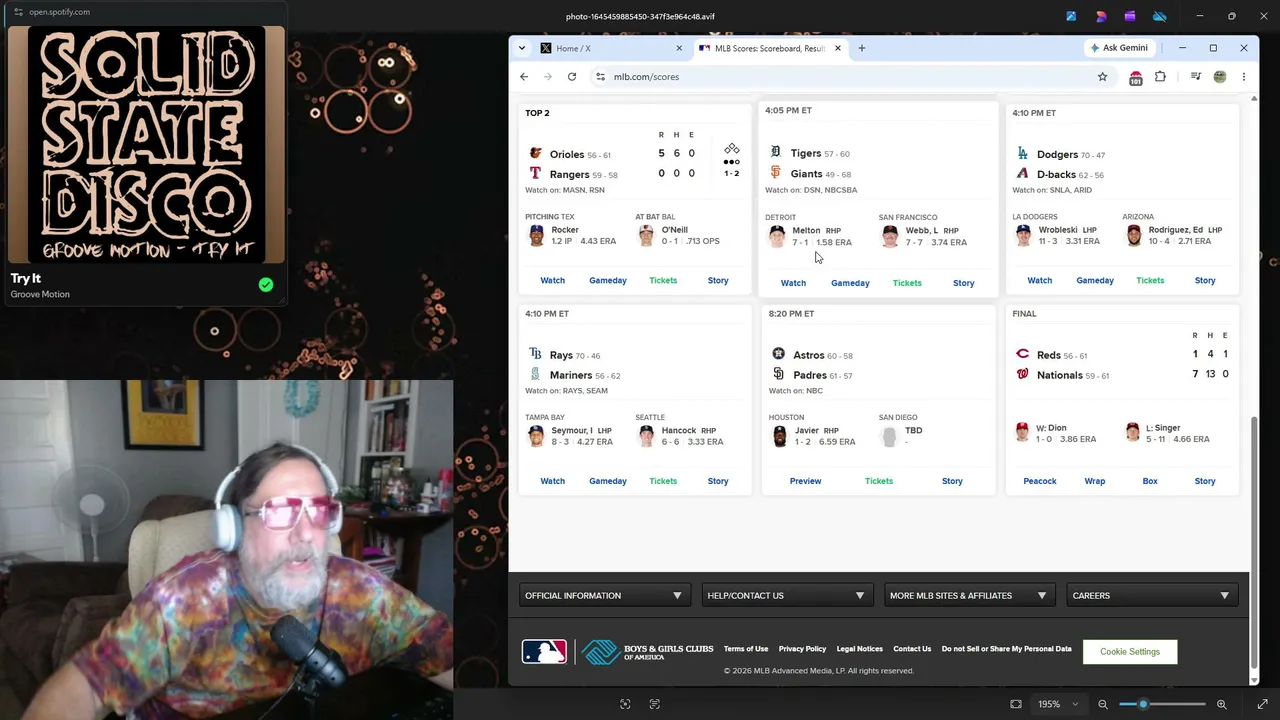
Task: Open the Chrome extensions puzzle icon
Action: (1160, 77)
